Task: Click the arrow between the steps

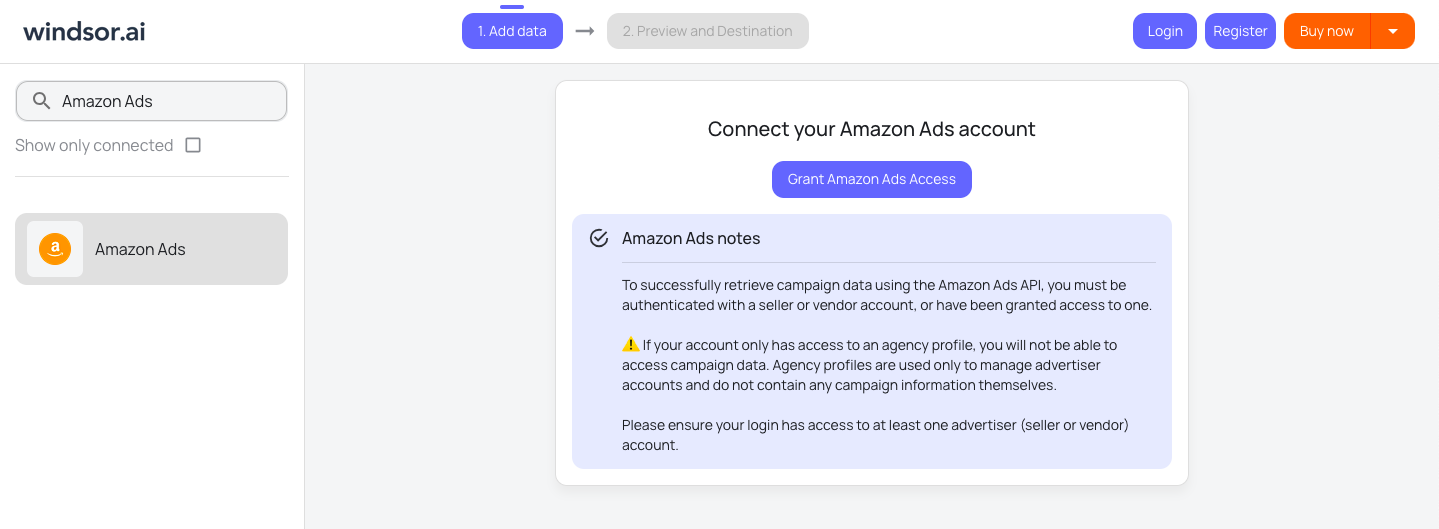Action: 585,31
